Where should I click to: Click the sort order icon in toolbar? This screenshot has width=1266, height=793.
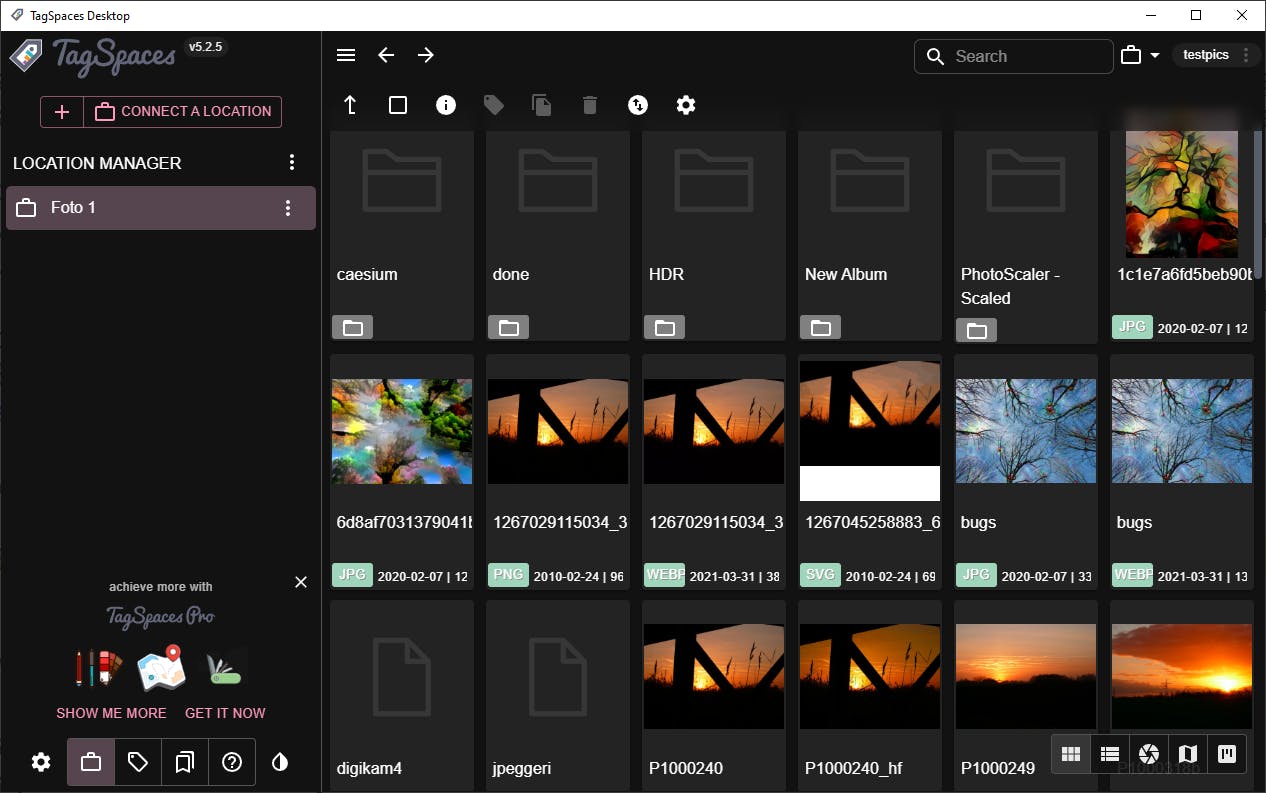pyautogui.click(x=638, y=105)
